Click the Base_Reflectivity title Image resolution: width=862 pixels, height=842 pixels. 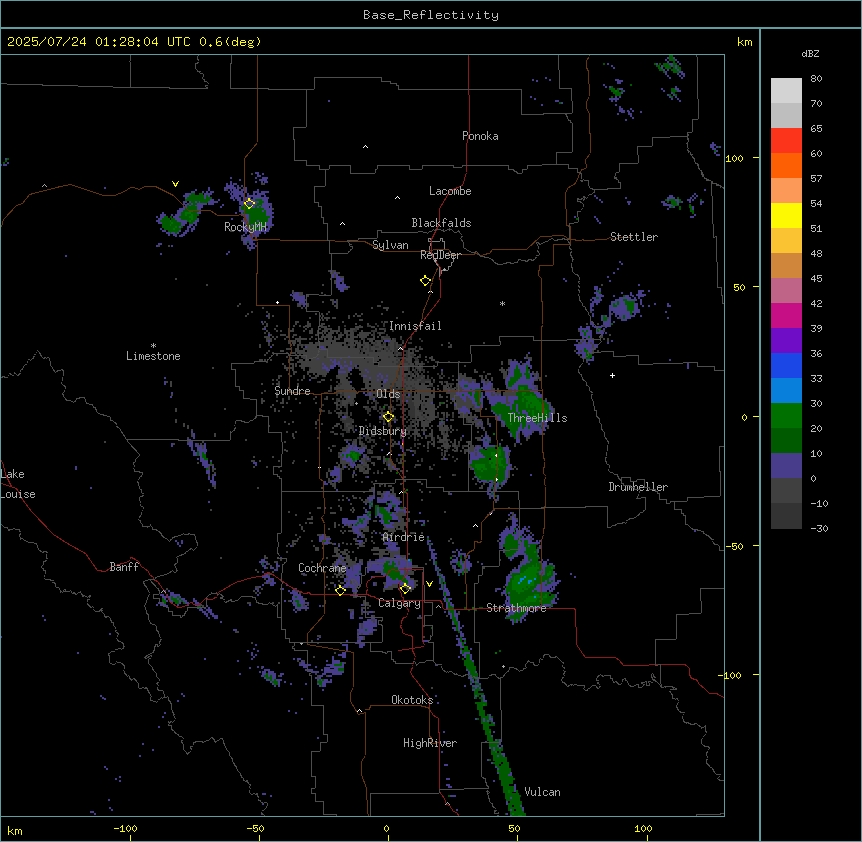(431, 15)
